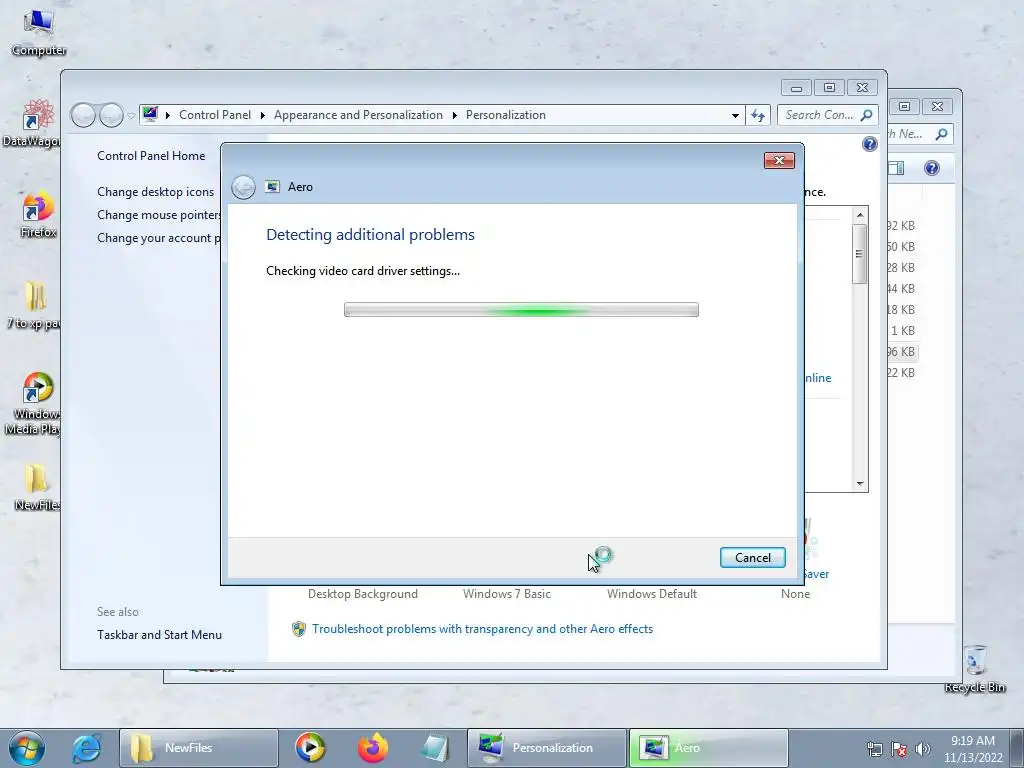Click the themes list scrollbar thumb
The height and width of the screenshot is (768, 1024).
(x=860, y=253)
